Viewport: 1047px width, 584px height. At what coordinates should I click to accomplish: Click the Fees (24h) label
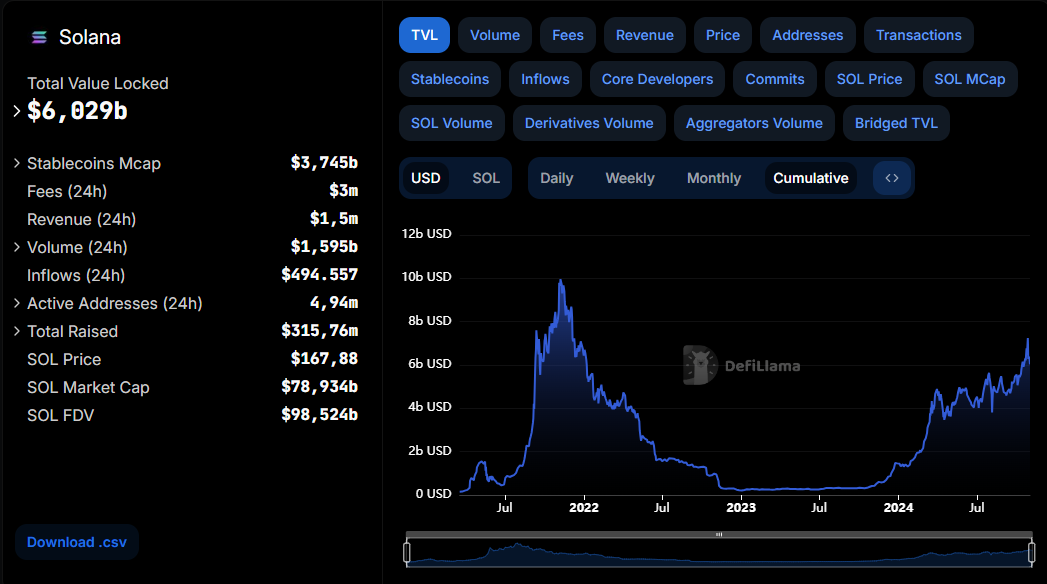(x=67, y=192)
